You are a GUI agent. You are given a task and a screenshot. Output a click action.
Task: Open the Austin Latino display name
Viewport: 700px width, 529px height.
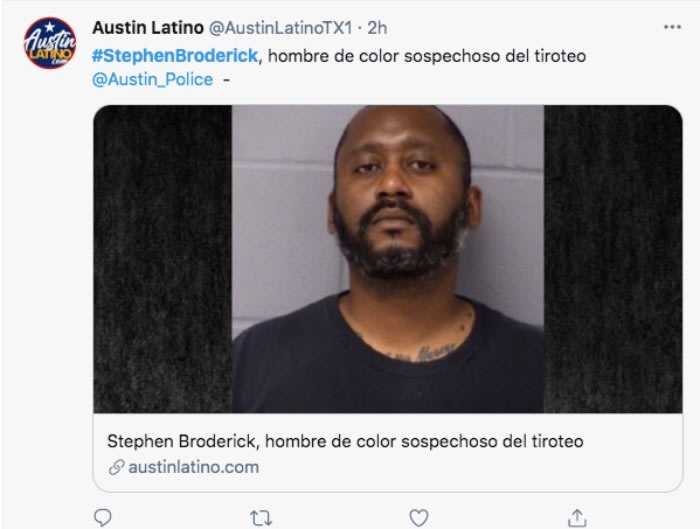[x=148, y=28]
